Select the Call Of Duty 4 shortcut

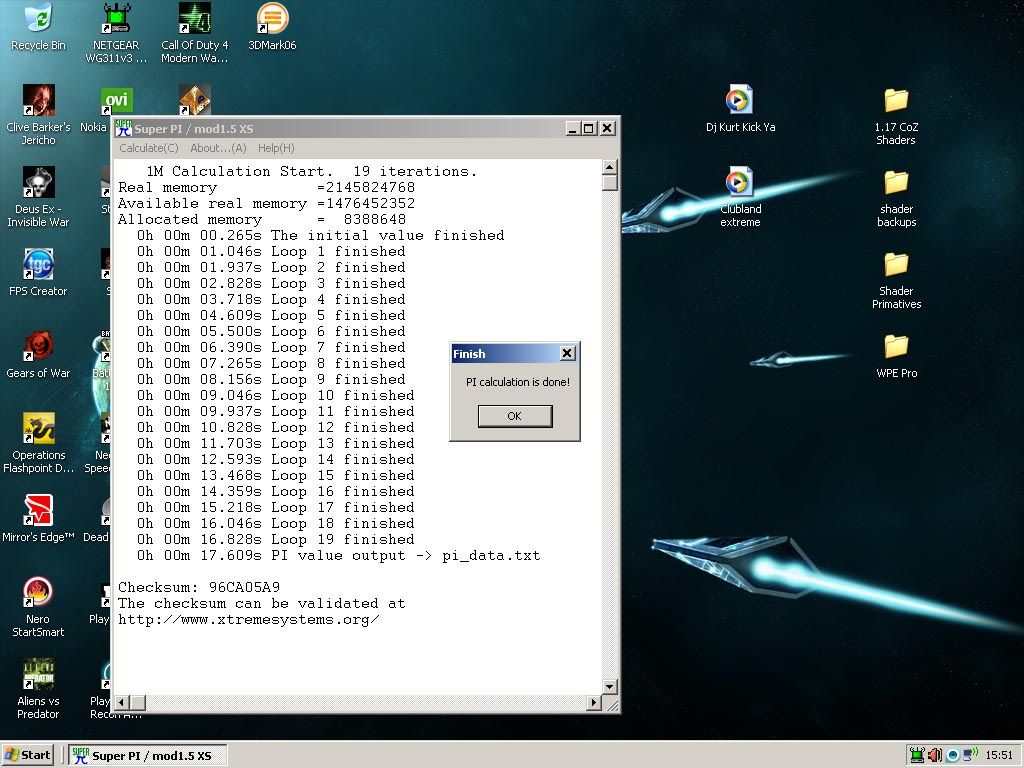point(195,33)
